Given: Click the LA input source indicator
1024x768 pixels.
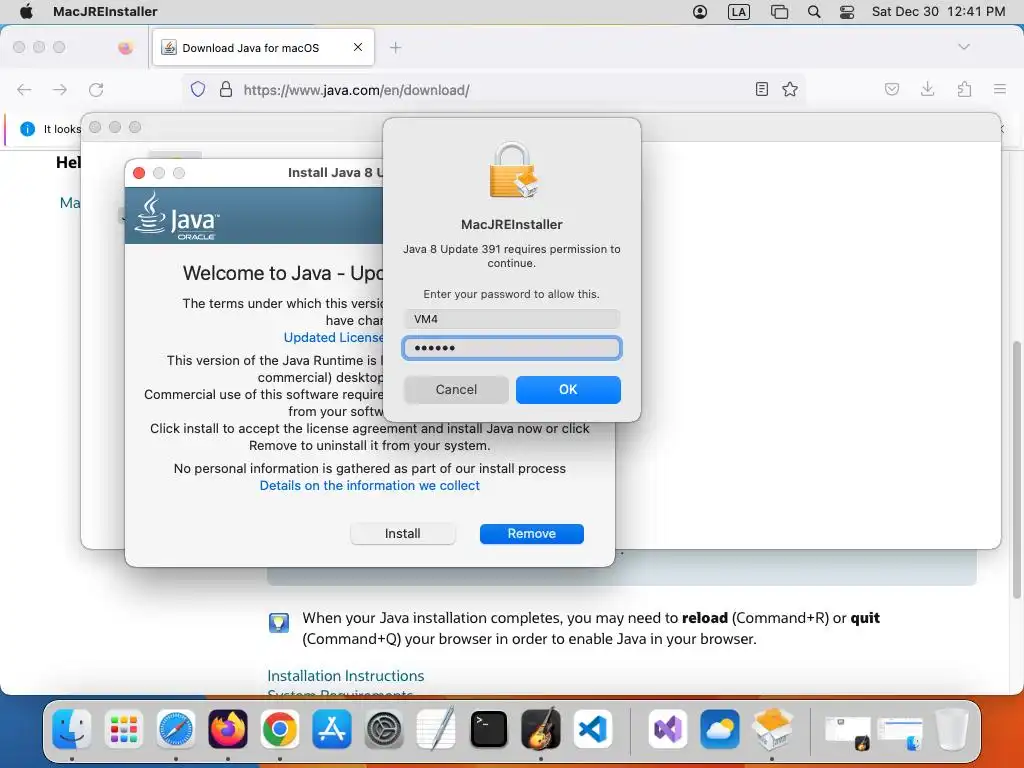Looking at the screenshot, I should [x=739, y=12].
